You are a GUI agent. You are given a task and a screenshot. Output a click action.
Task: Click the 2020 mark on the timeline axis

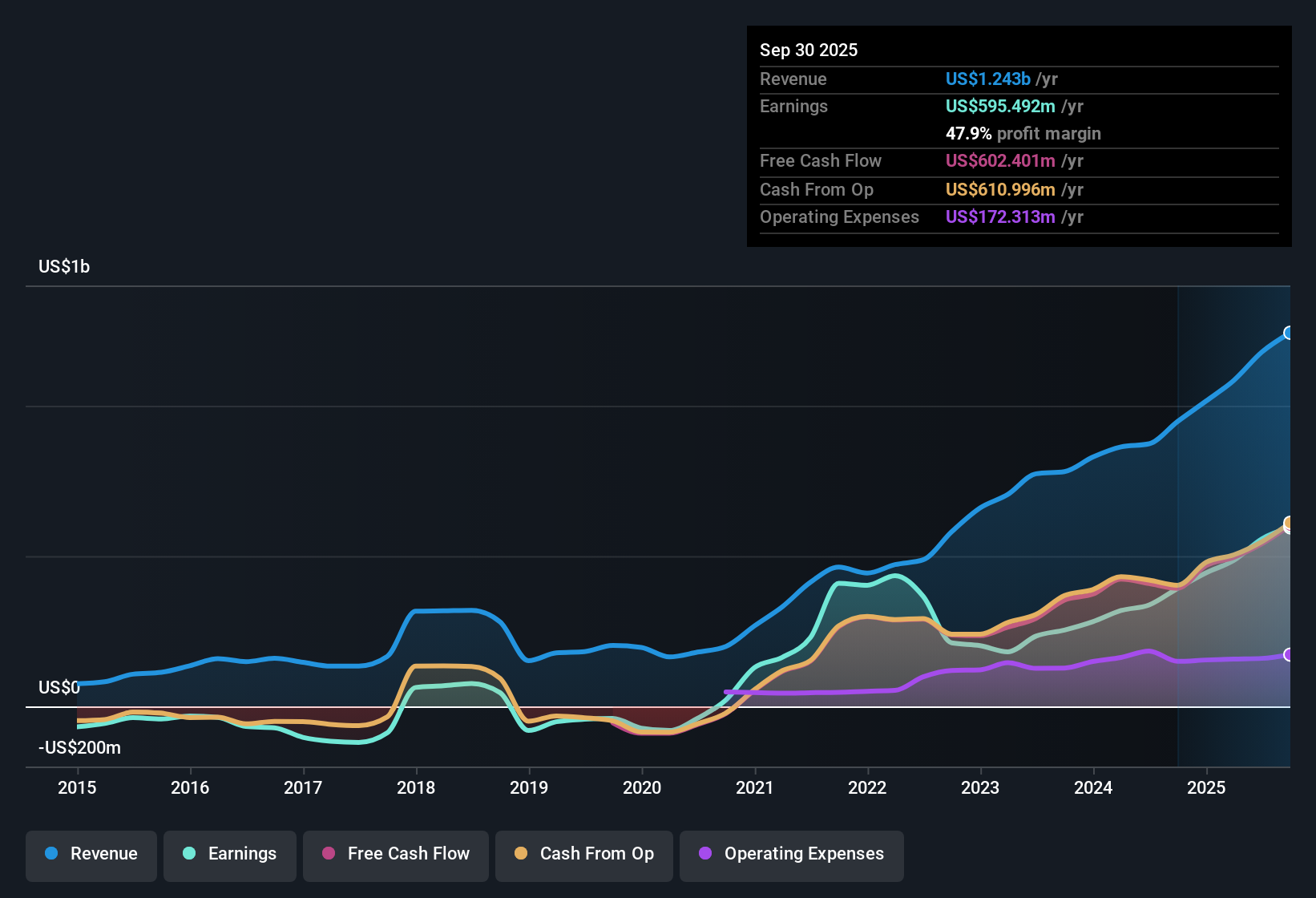(642, 788)
